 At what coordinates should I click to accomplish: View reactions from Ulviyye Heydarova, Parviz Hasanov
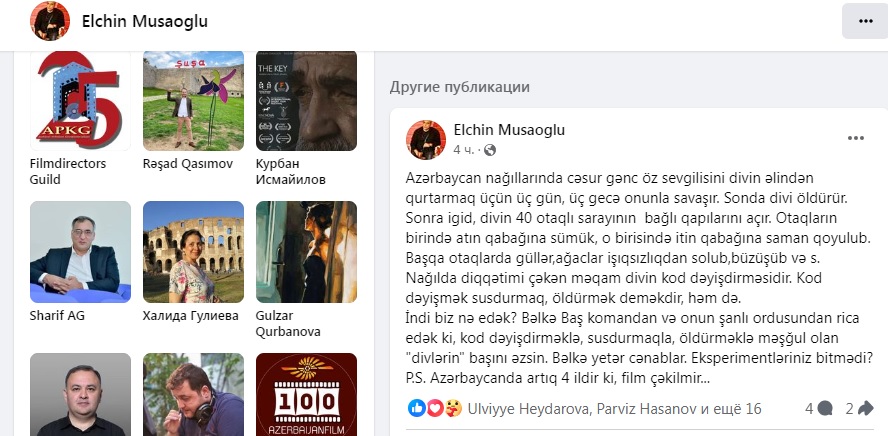(614, 408)
